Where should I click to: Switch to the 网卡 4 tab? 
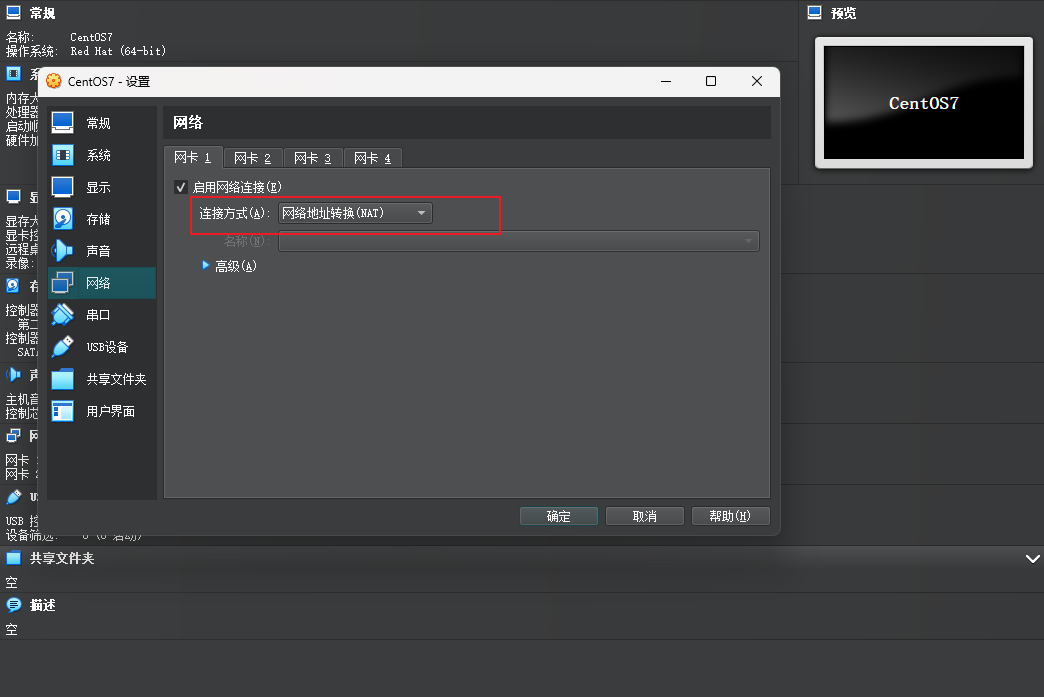tap(373, 158)
